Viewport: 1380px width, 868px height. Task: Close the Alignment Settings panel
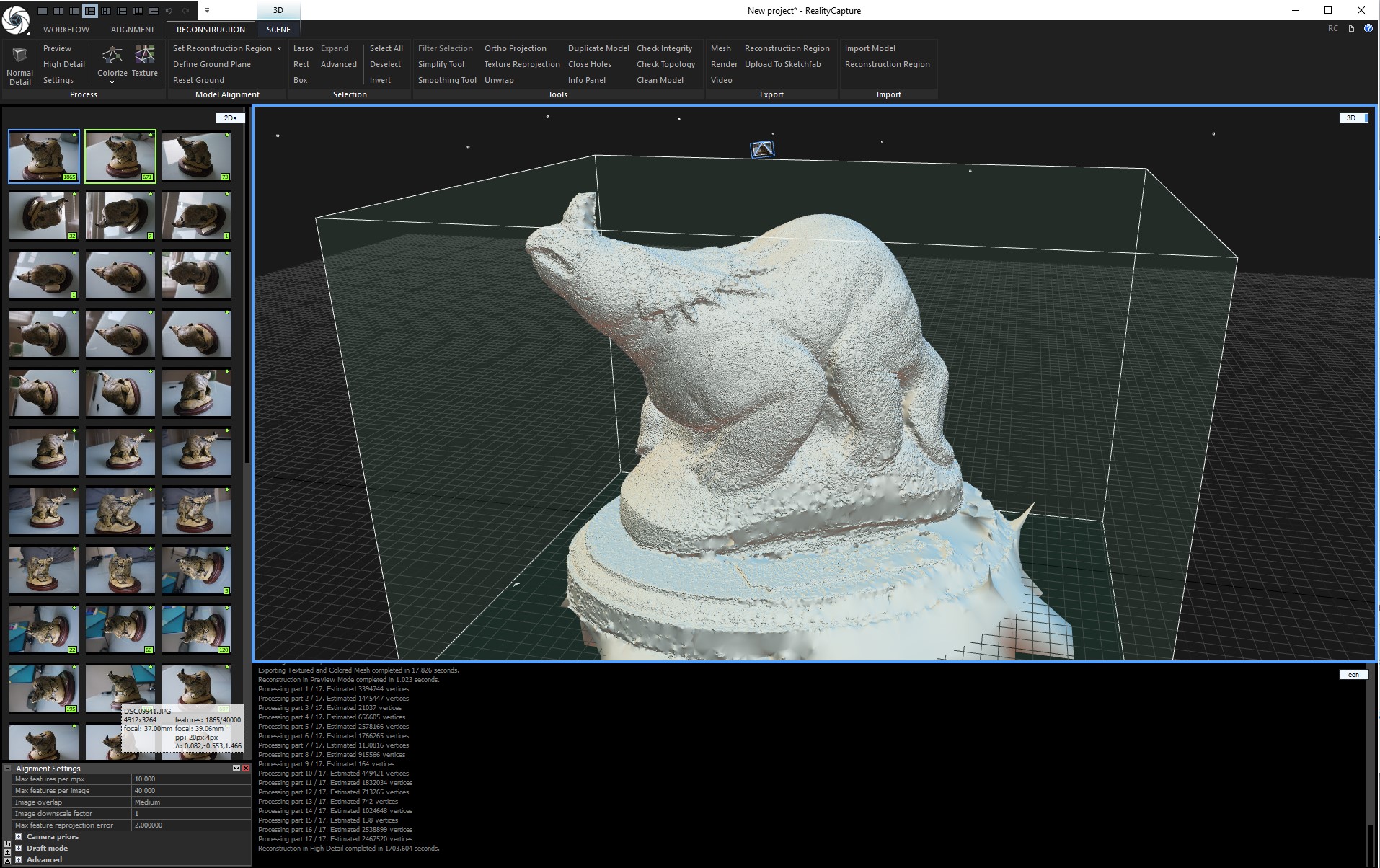(246, 769)
